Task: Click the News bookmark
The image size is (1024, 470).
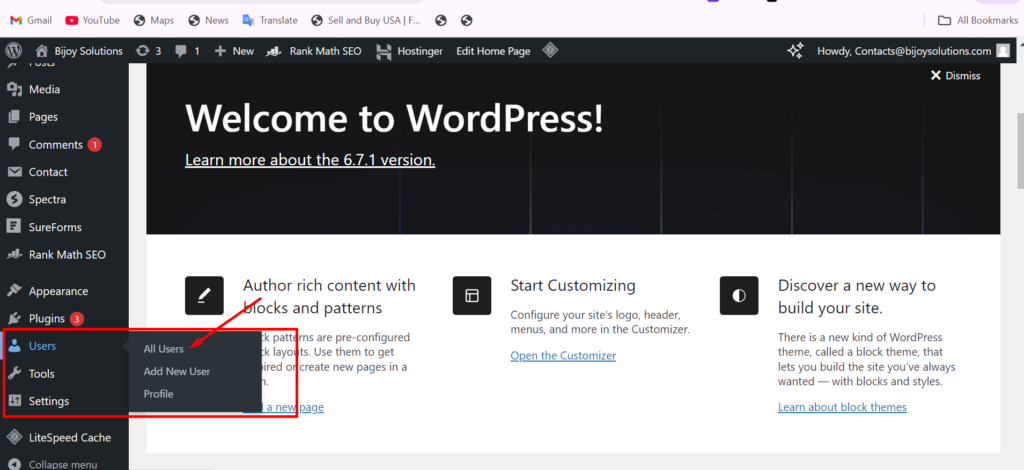Action: 208,20
